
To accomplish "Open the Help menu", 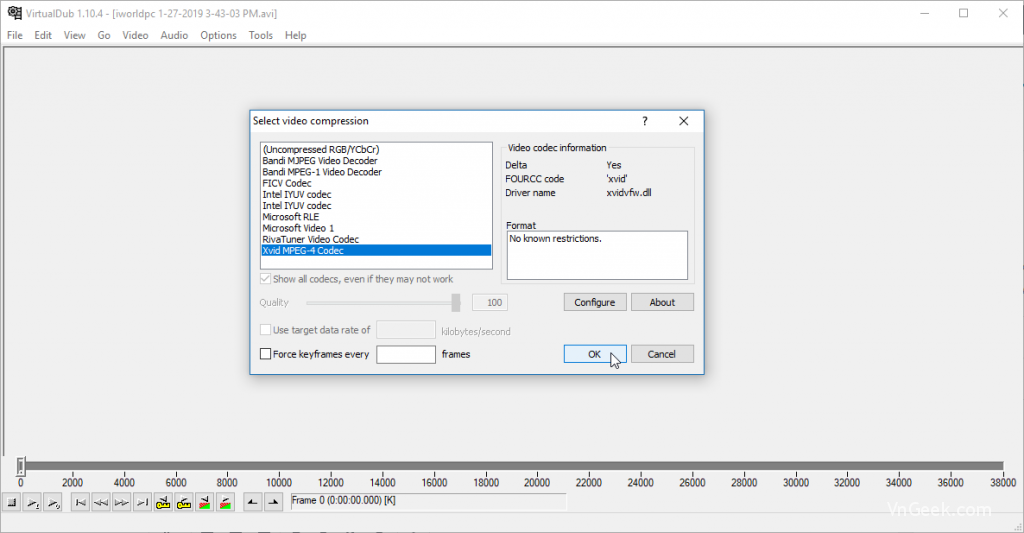I will click(x=295, y=35).
